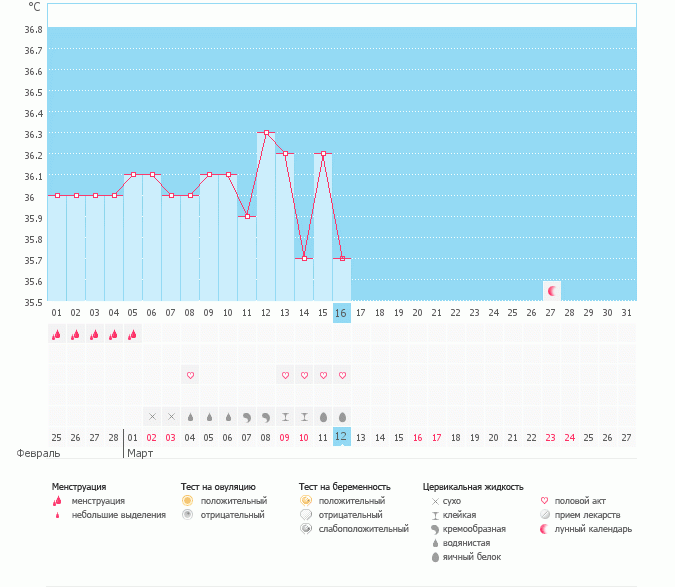Select the 35.9 temperature point on day 07
Viewport: 675px width, 587px height.
coord(247,216)
